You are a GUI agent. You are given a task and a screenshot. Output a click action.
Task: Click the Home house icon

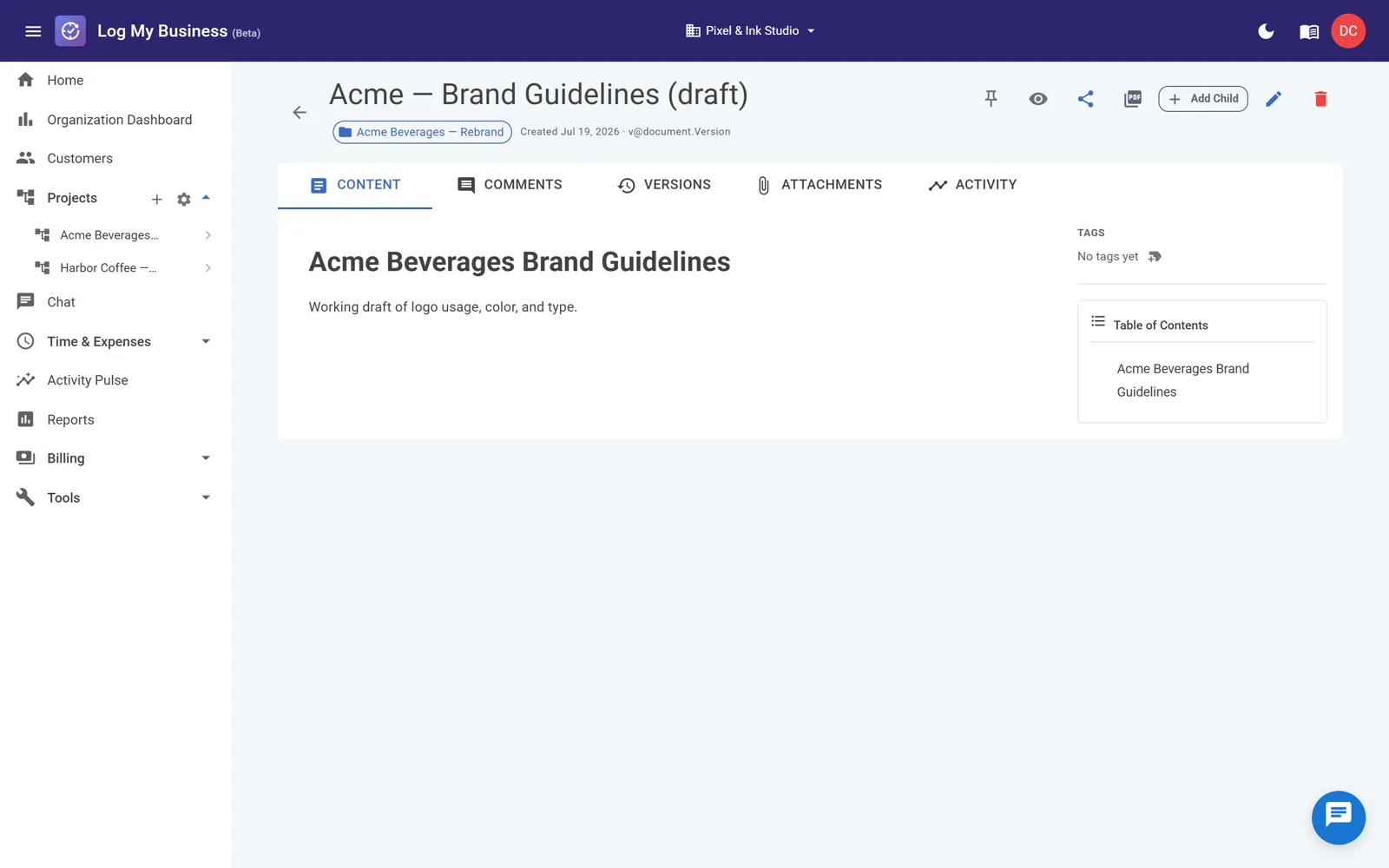click(x=26, y=80)
